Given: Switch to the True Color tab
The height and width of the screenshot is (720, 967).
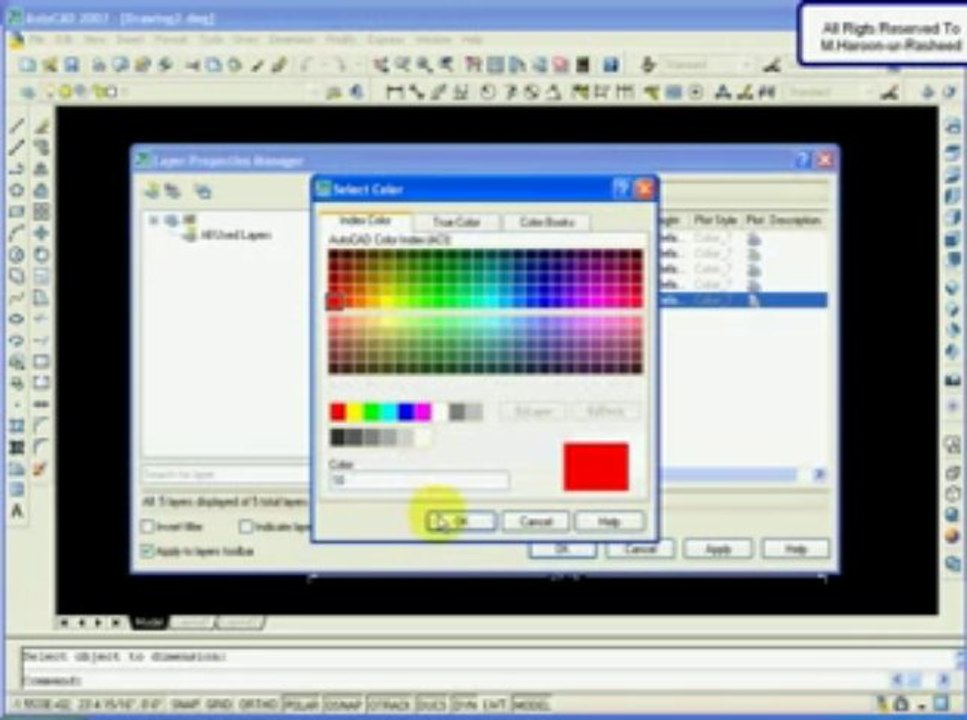Looking at the screenshot, I should pos(456,222).
